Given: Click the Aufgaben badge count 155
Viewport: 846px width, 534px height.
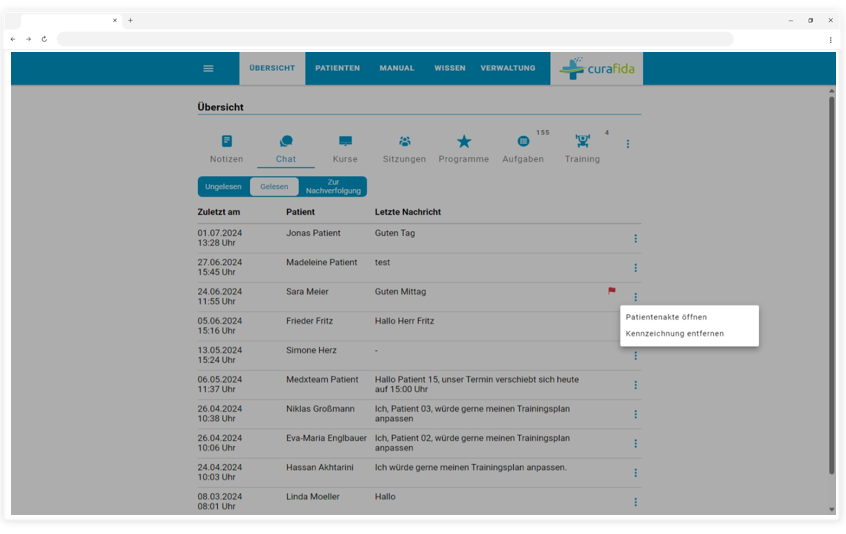Looking at the screenshot, I should [x=543, y=133].
